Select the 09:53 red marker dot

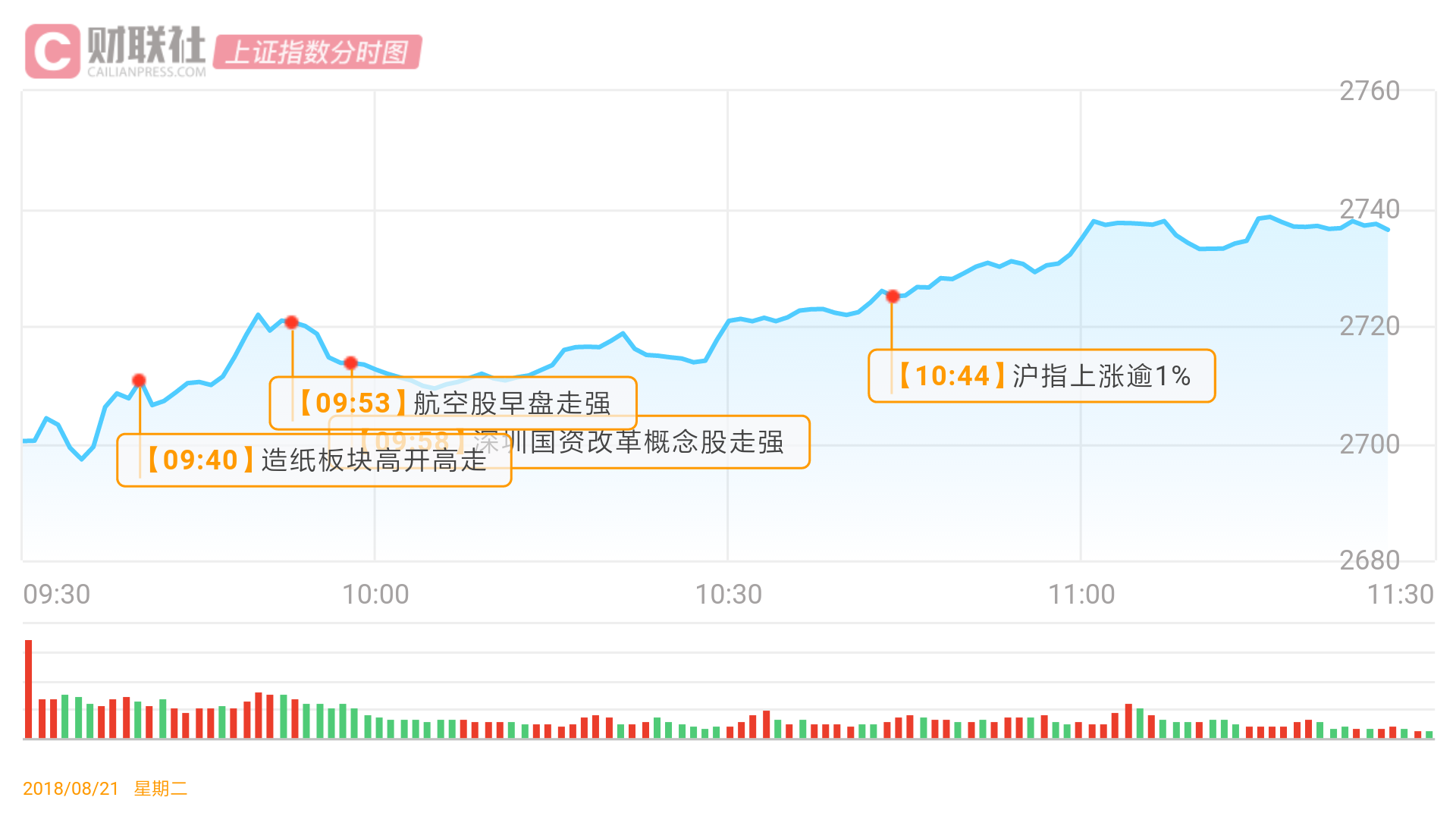pos(292,322)
